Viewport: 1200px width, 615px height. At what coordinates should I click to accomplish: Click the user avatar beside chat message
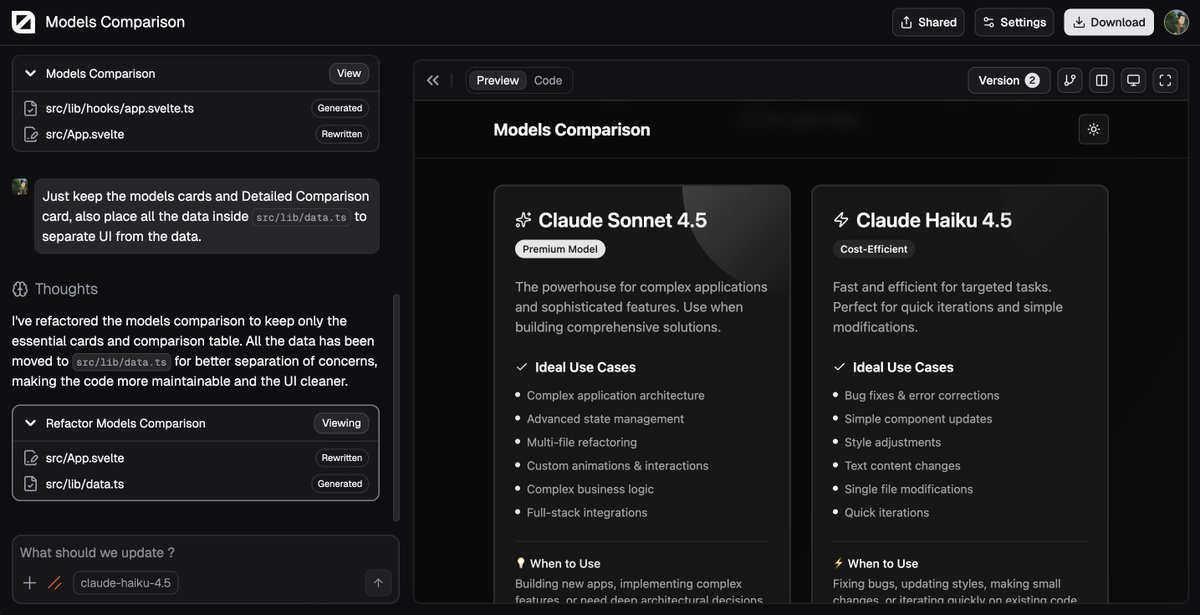point(20,187)
